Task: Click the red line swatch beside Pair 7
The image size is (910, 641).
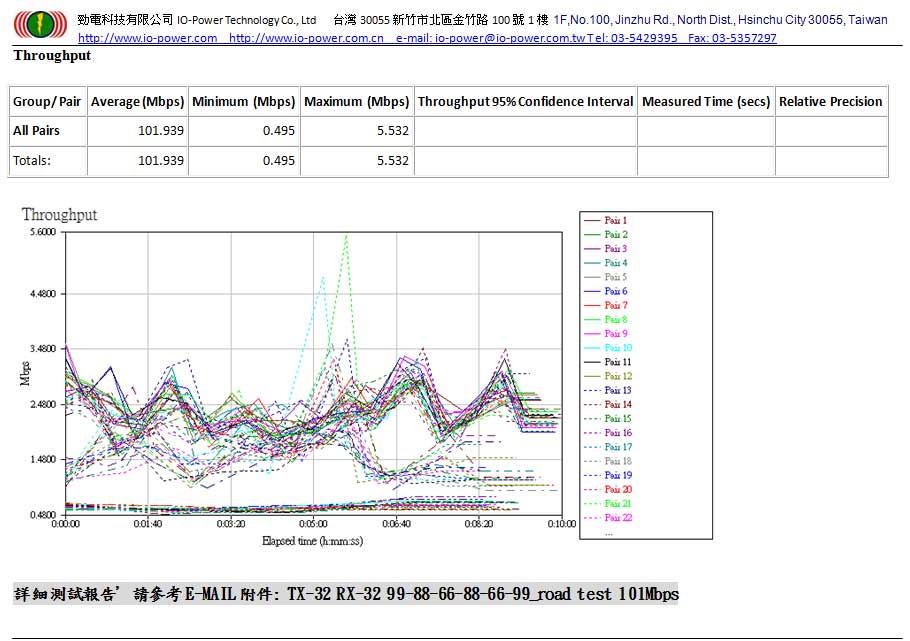Action: [591, 305]
